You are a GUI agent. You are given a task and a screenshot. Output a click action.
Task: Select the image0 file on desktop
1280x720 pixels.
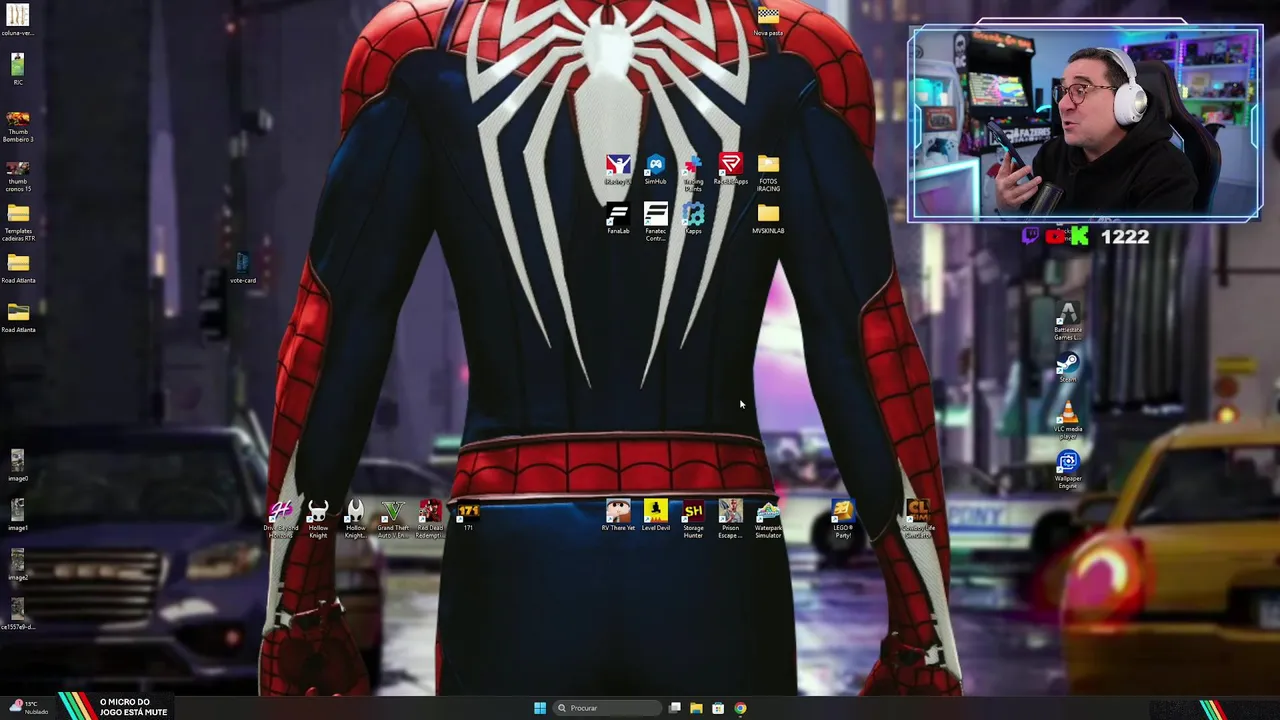[18, 465]
